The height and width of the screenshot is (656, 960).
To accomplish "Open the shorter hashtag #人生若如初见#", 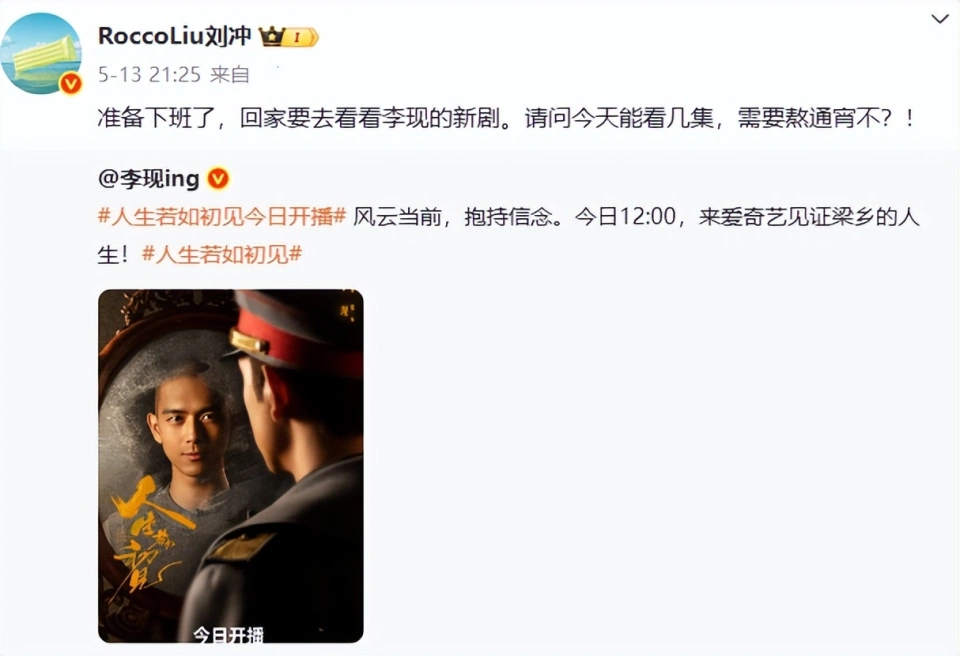I will (x=222, y=254).
